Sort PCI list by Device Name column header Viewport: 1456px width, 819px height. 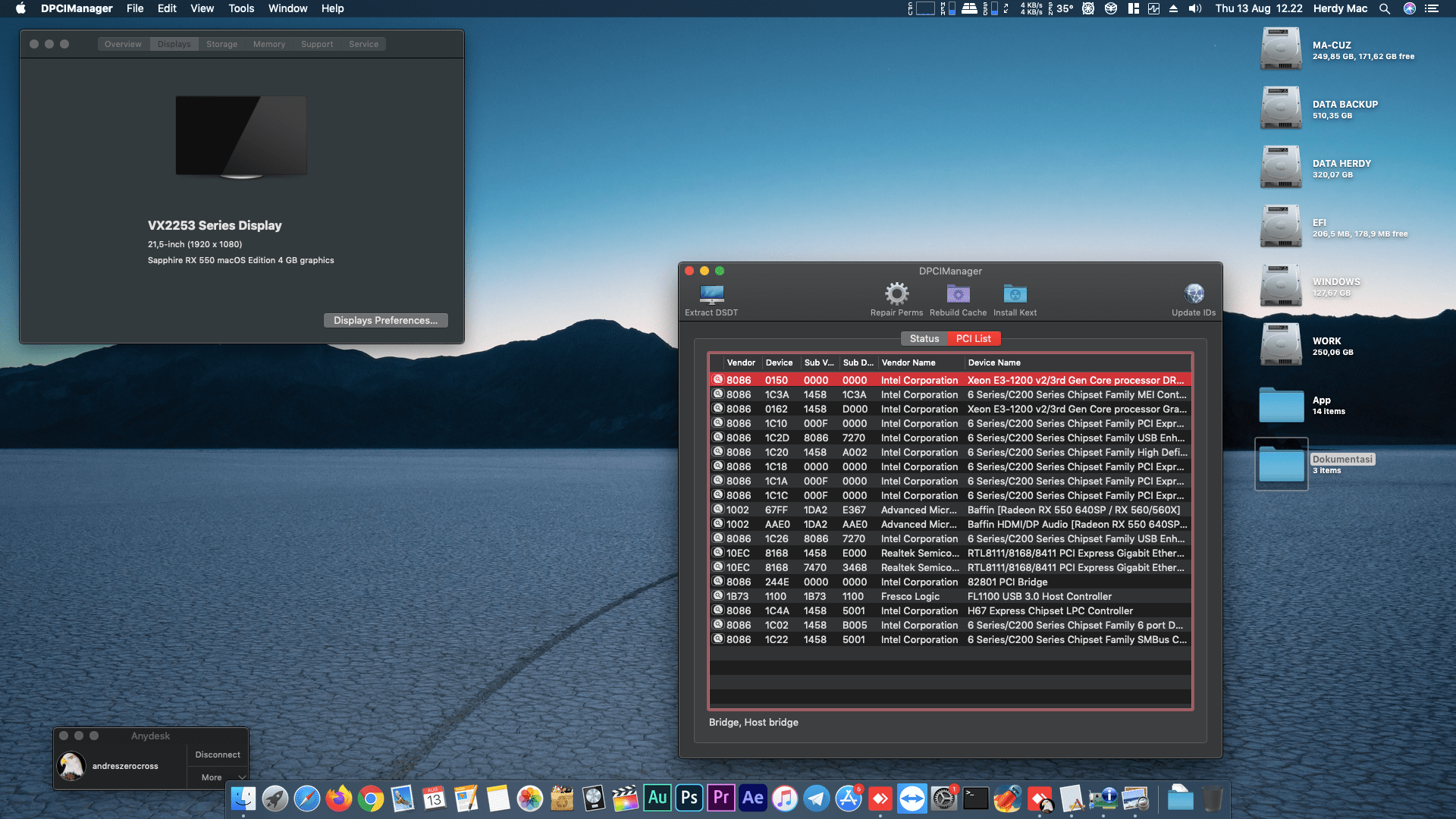pyautogui.click(x=1078, y=362)
